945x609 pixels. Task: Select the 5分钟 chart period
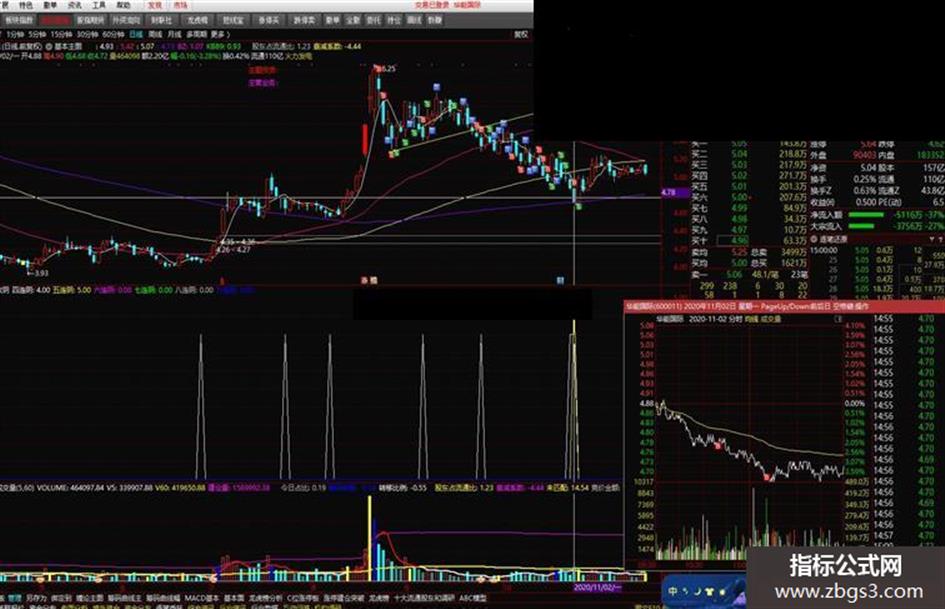(37, 34)
